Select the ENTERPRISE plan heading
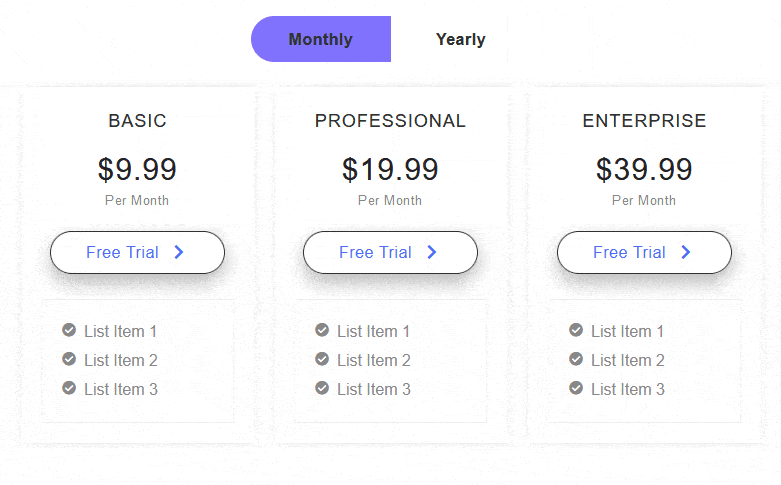Screen dimensions: 781x485 click(645, 121)
